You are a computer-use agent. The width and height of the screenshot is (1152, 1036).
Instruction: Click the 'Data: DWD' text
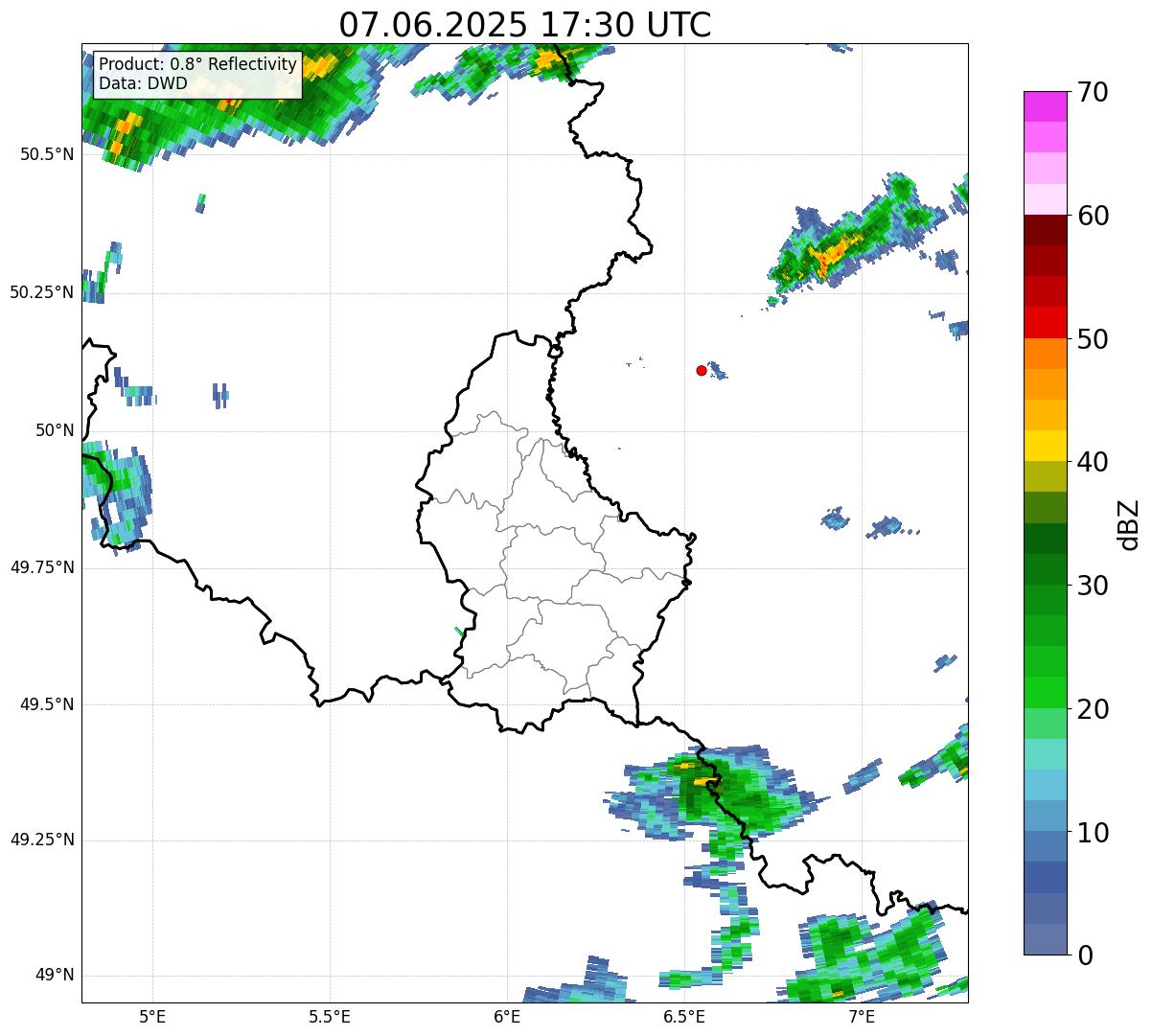coord(143,83)
